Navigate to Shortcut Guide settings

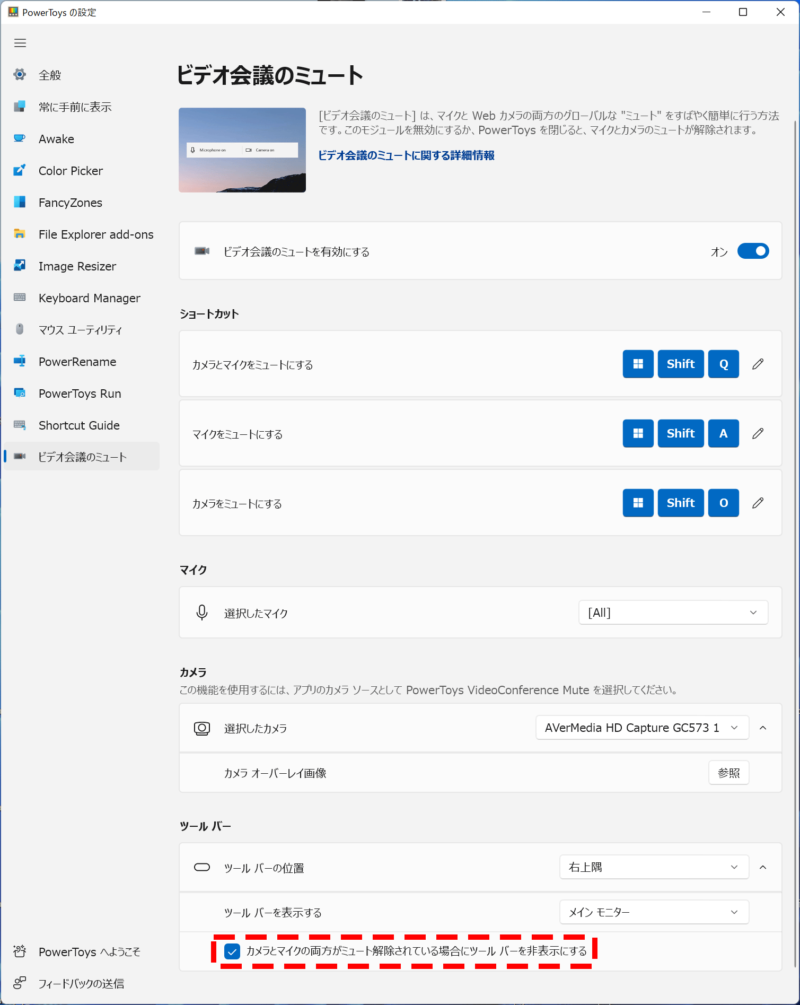pyautogui.click(x=81, y=426)
